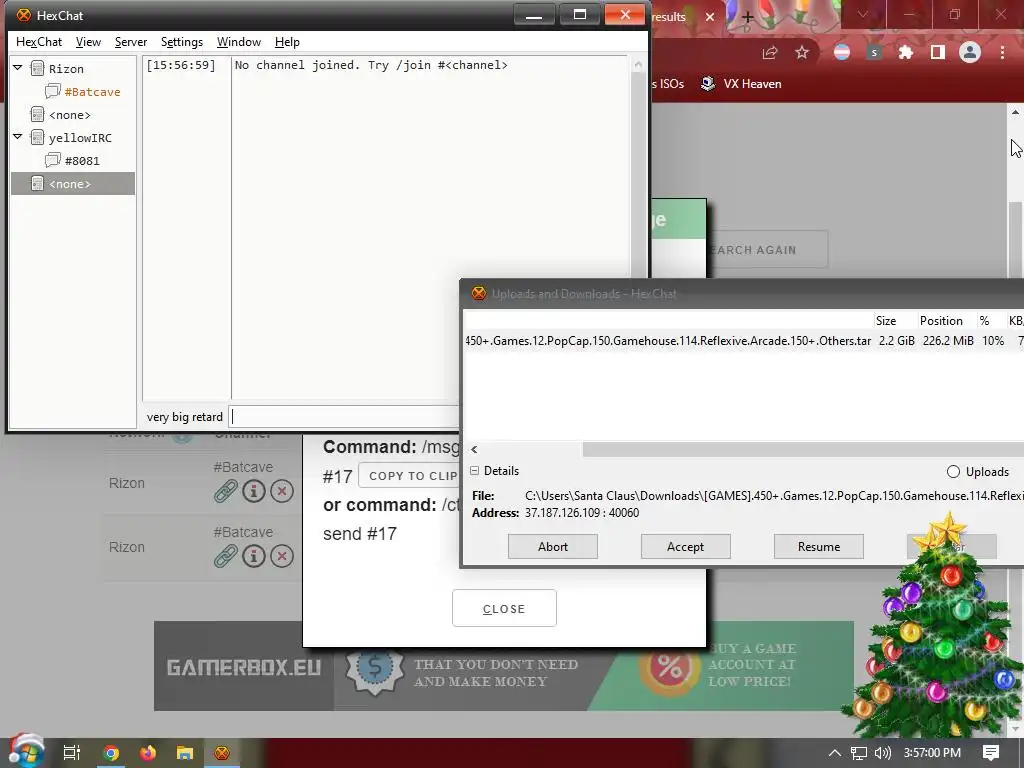Click the info icon in second Rizon row
The width and height of the screenshot is (1024, 768).
[254, 556]
